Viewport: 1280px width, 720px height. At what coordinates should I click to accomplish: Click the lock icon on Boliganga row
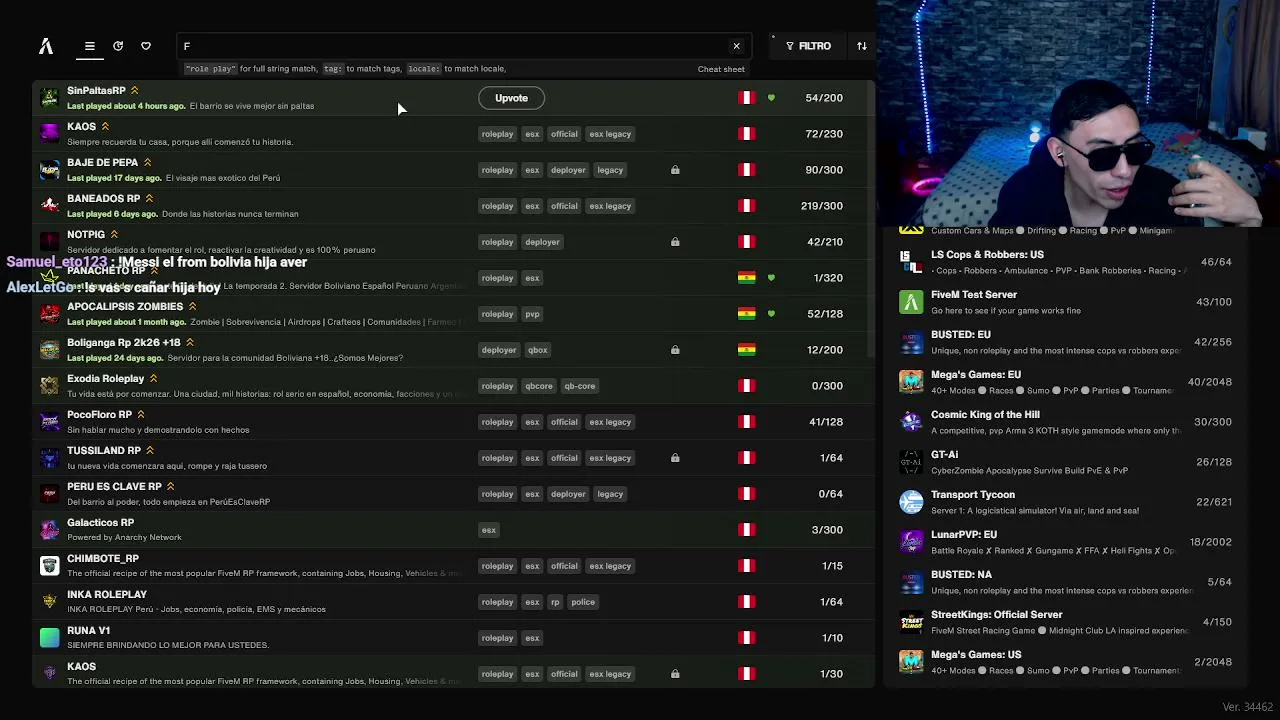(x=675, y=350)
